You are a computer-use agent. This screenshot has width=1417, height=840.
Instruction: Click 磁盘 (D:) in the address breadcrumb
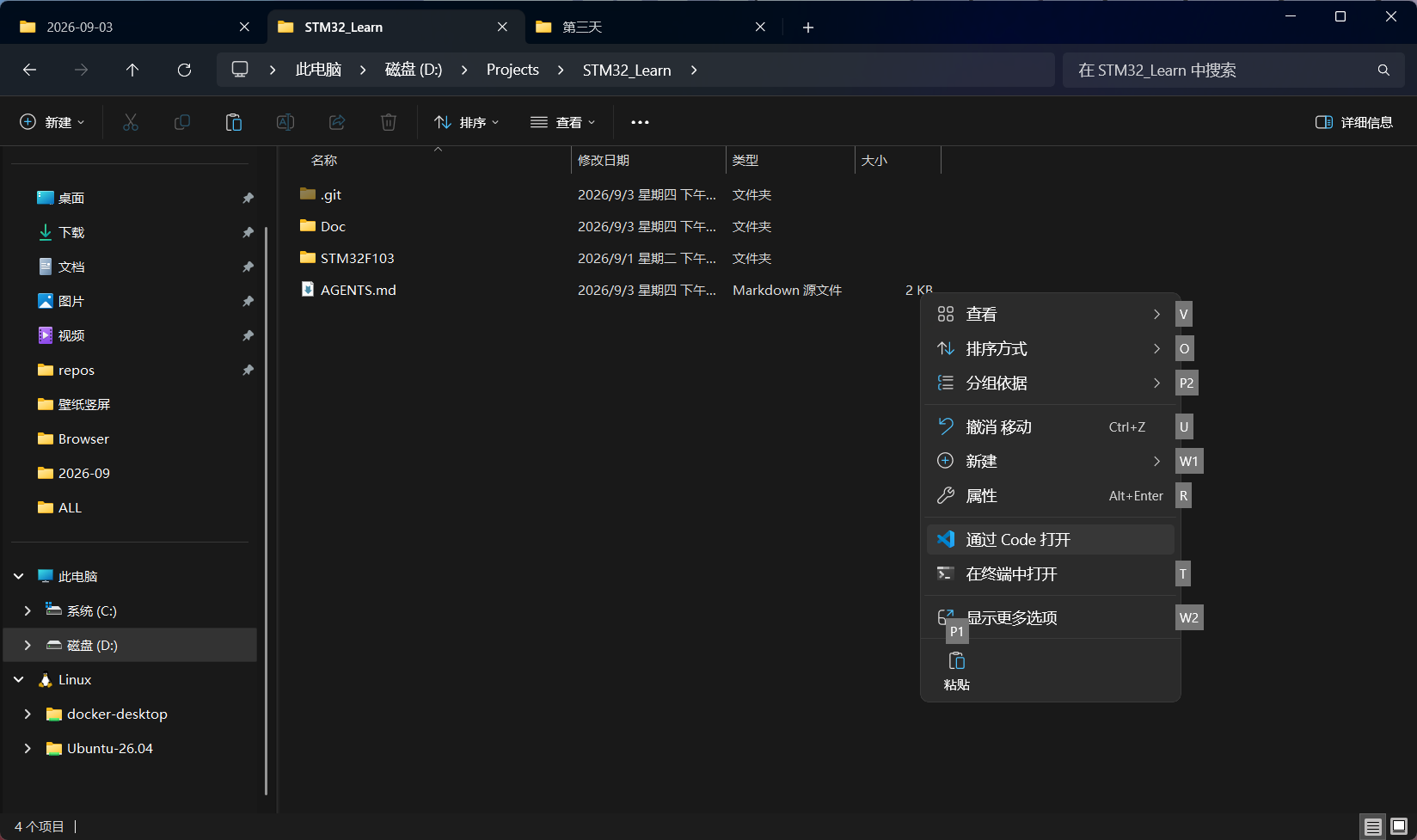click(x=414, y=70)
